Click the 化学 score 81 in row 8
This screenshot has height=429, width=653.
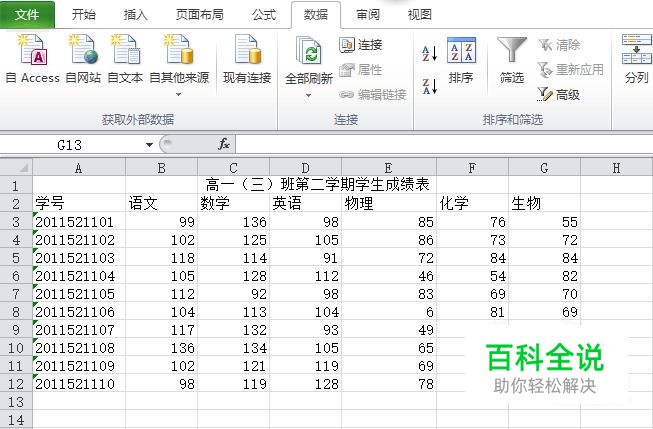click(x=472, y=312)
